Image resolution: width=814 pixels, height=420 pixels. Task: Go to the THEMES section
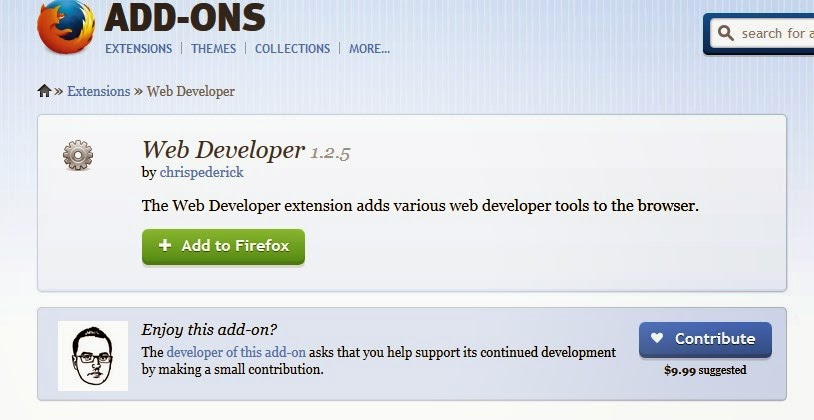[213, 48]
